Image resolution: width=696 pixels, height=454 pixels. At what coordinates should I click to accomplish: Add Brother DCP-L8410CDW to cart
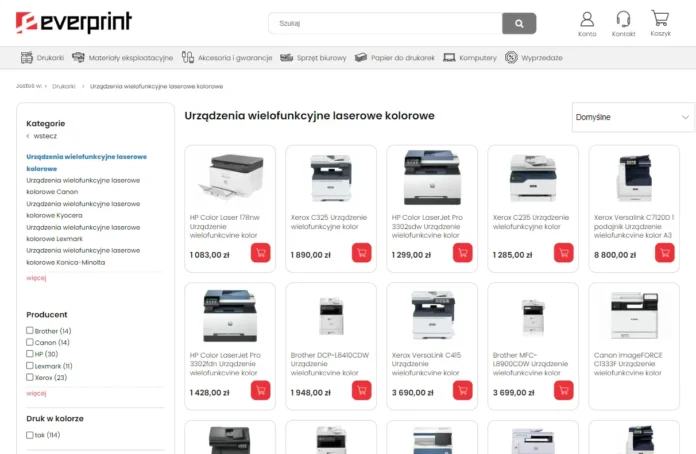click(362, 391)
